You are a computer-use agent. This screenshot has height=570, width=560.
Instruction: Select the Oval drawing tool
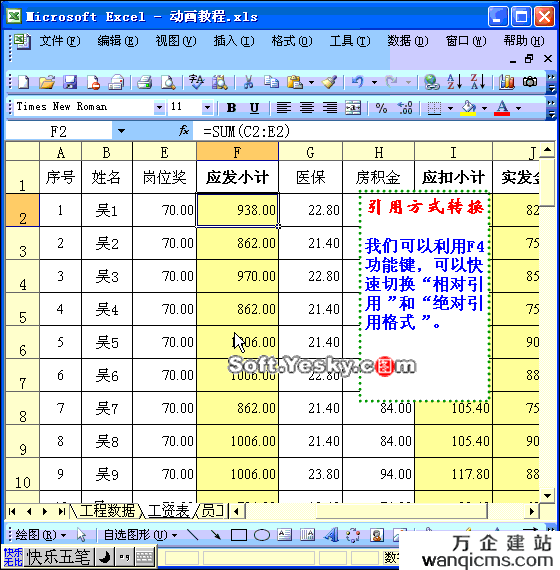(261, 535)
